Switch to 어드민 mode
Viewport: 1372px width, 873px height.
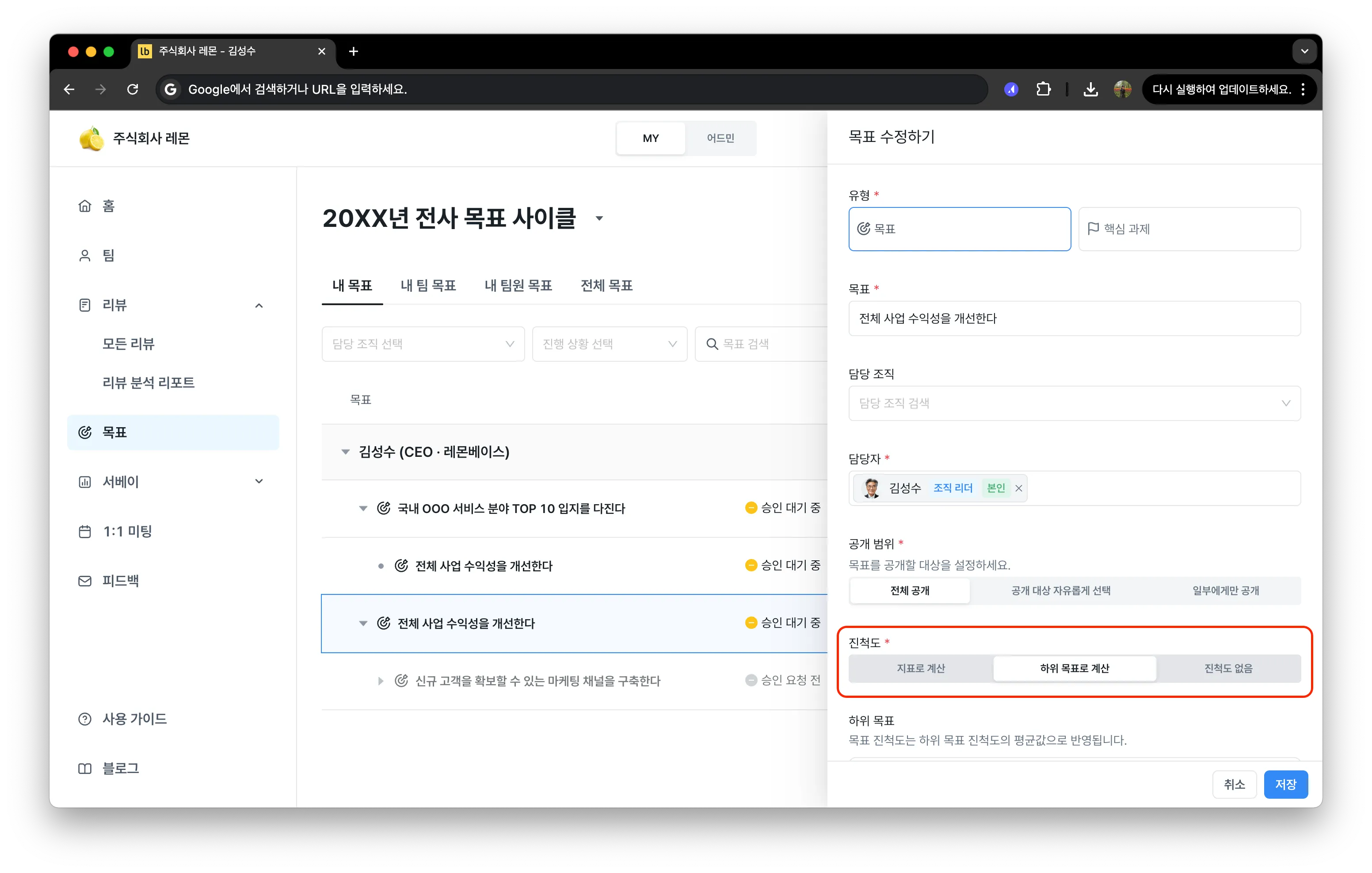[720, 138]
